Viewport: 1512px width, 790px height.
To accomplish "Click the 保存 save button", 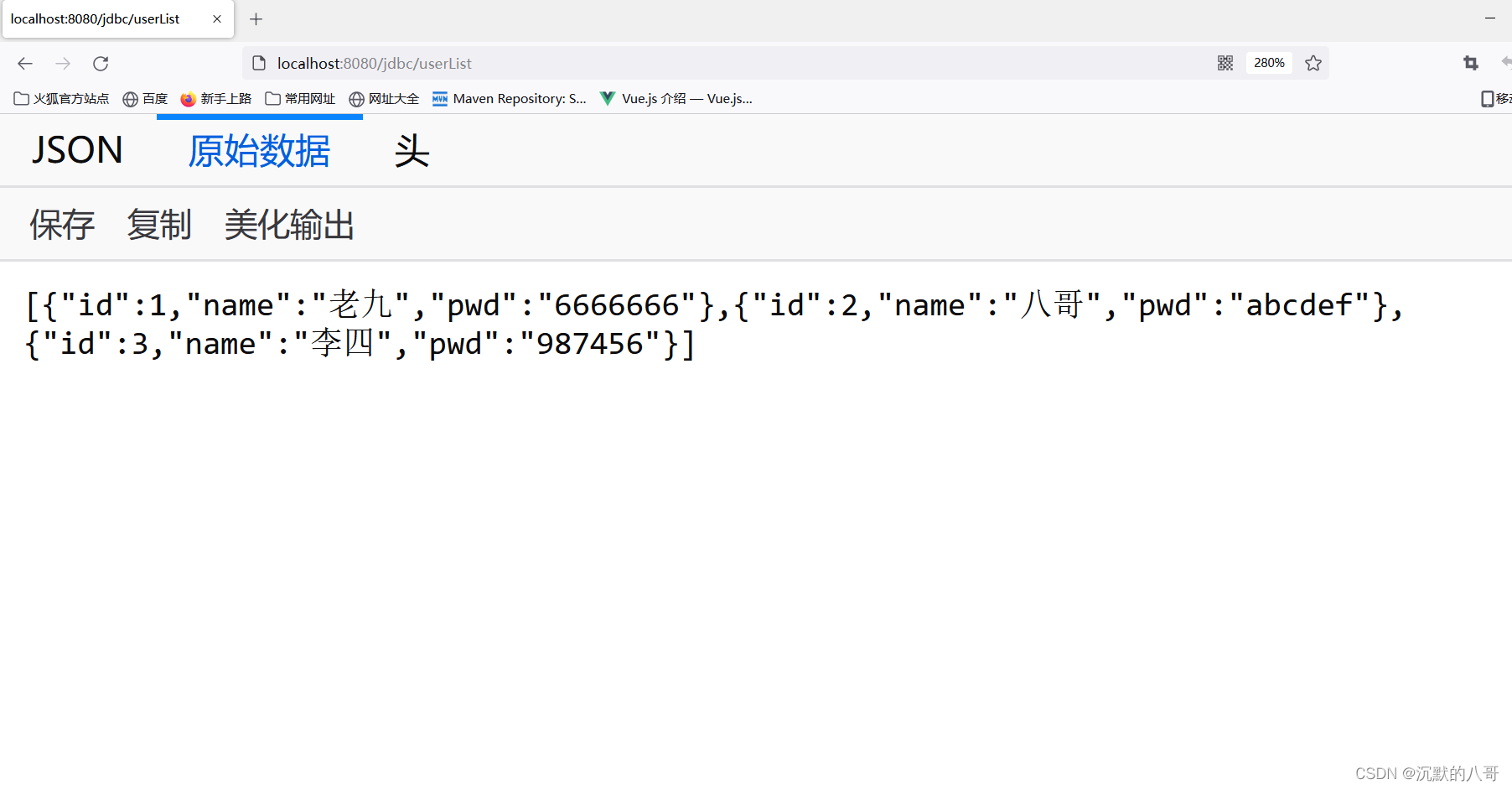I will tap(61, 224).
